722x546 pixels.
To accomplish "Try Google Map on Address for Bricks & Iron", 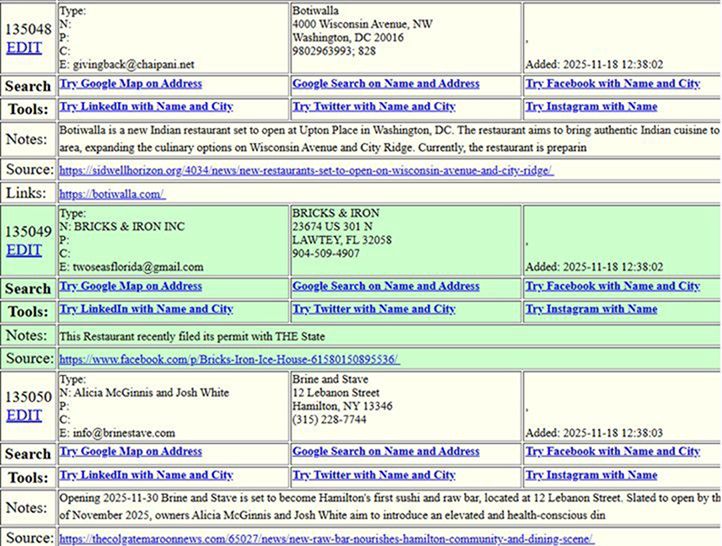I will tap(131, 286).
